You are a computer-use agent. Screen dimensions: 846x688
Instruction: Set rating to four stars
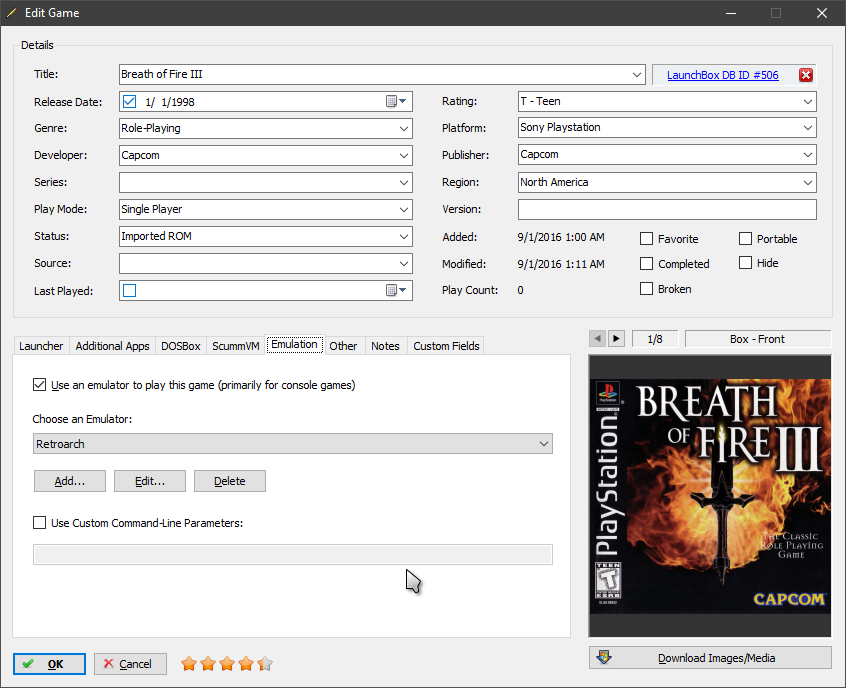[x=246, y=664]
